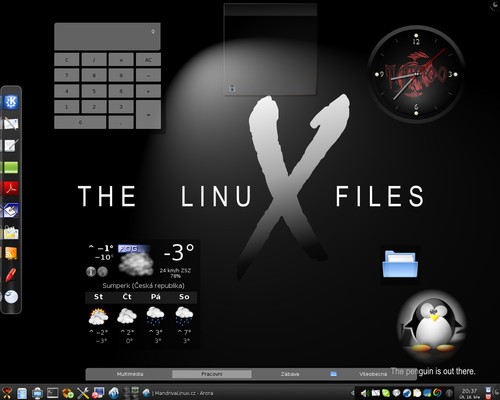Click the first round gray icon in weather widget
Image resolution: width=500 pixels, height=400 pixels.
91,272
